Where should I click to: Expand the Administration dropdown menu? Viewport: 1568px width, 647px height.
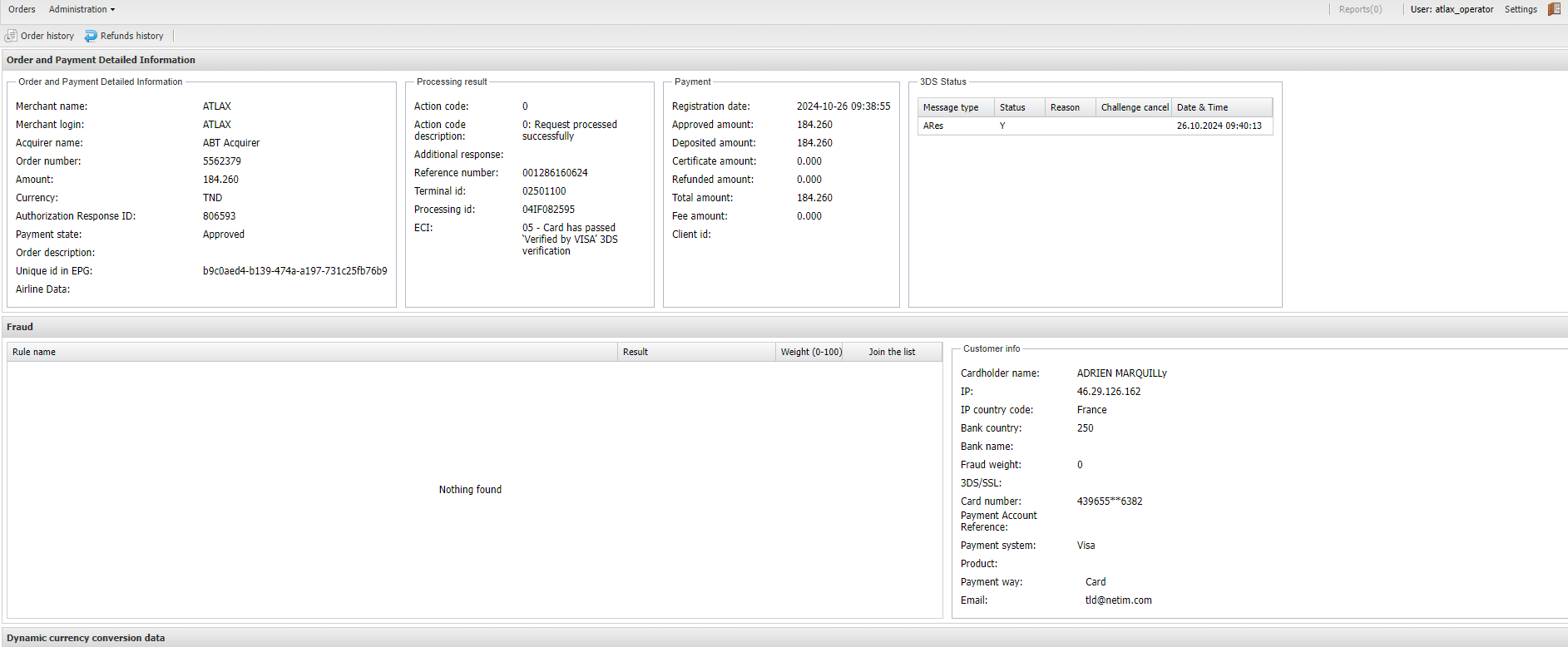coord(82,9)
